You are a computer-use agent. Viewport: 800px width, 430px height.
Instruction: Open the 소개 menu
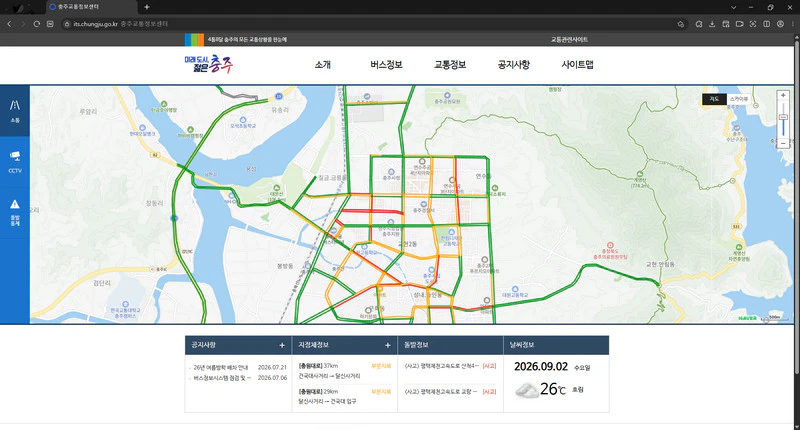pos(322,65)
